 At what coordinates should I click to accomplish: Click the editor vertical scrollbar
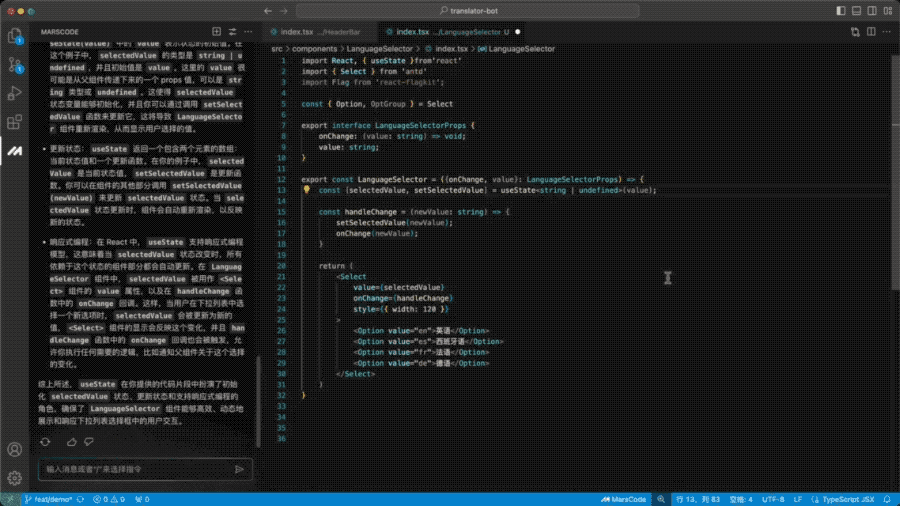pos(896,172)
